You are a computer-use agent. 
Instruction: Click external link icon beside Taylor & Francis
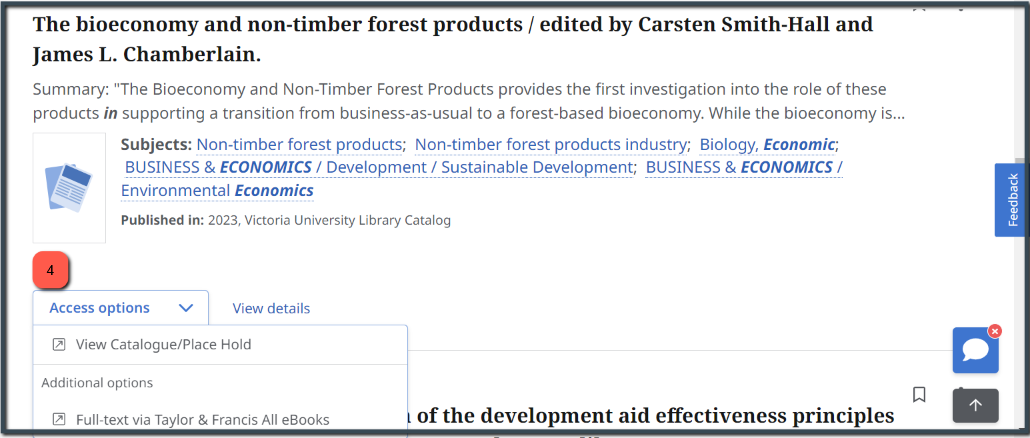click(59, 419)
